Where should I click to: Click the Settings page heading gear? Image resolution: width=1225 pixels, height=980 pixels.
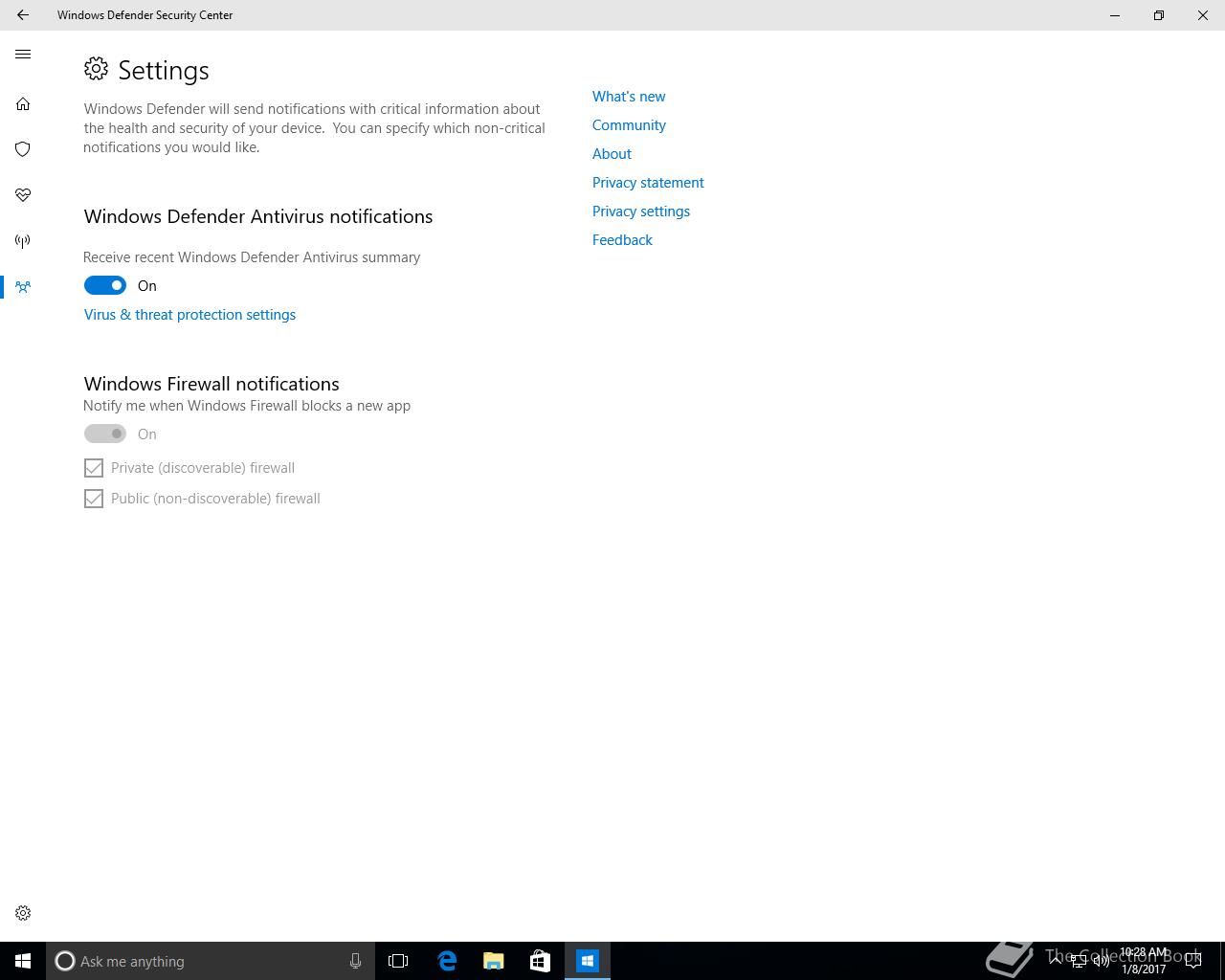[96, 69]
